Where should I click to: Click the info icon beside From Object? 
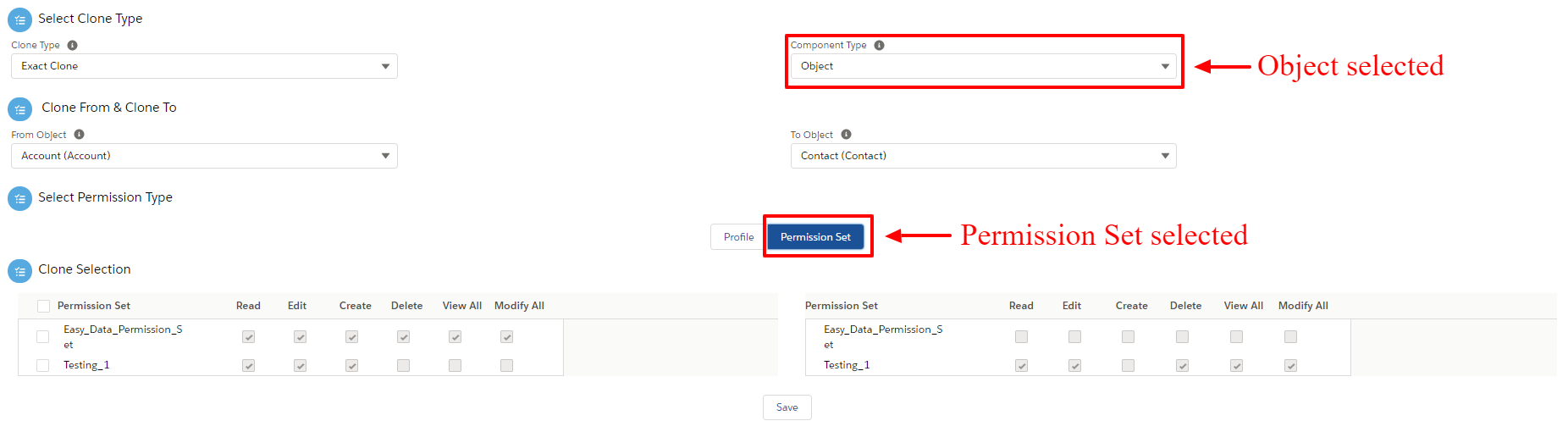click(x=79, y=135)
